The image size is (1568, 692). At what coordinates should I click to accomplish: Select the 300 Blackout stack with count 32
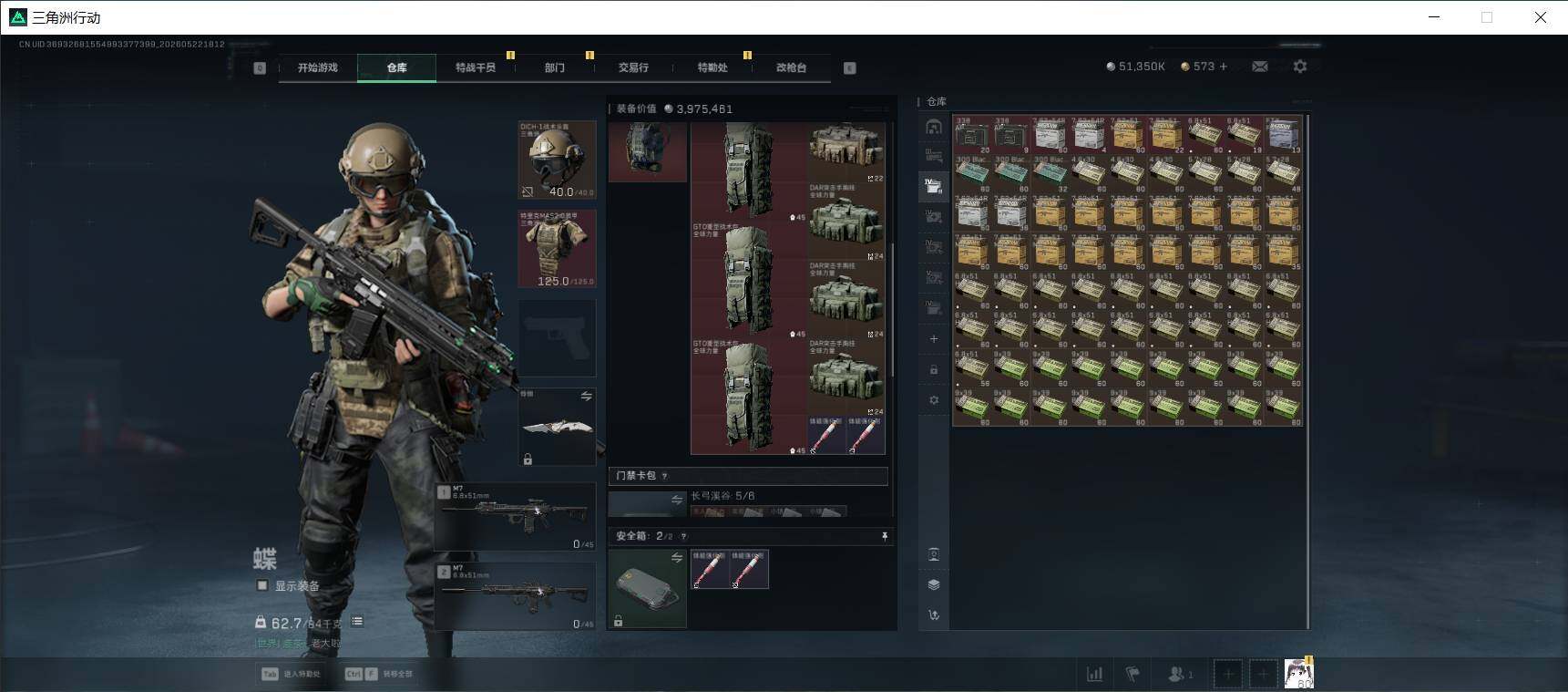1050,174
